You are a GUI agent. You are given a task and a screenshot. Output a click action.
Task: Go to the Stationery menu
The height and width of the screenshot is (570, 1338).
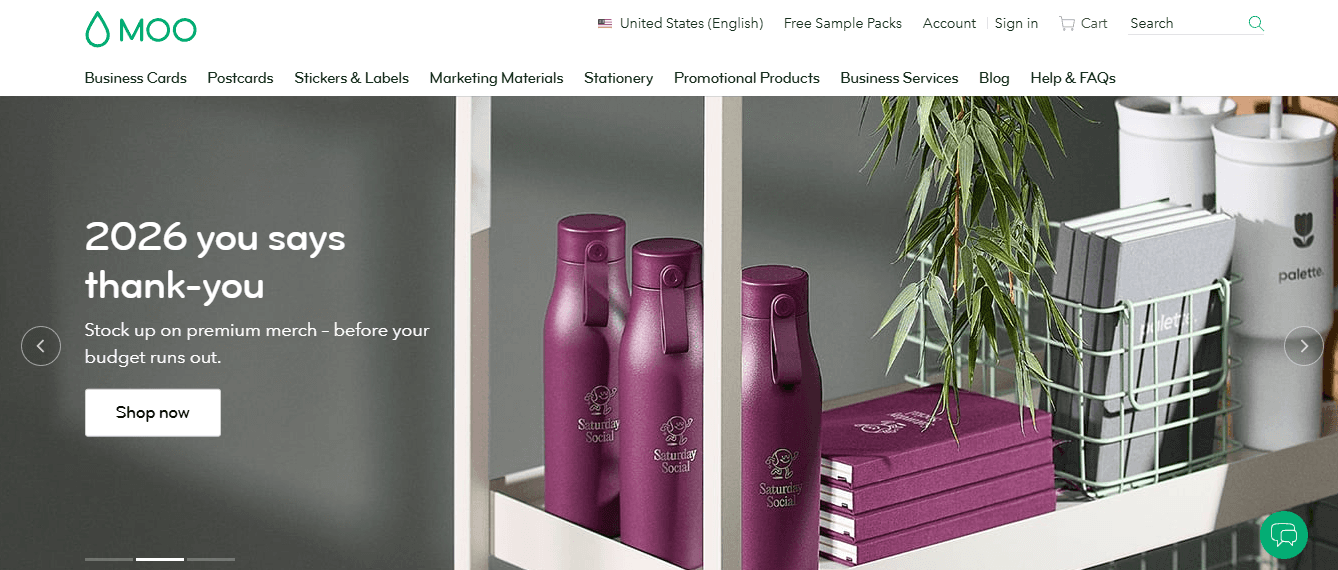point(619,78)
